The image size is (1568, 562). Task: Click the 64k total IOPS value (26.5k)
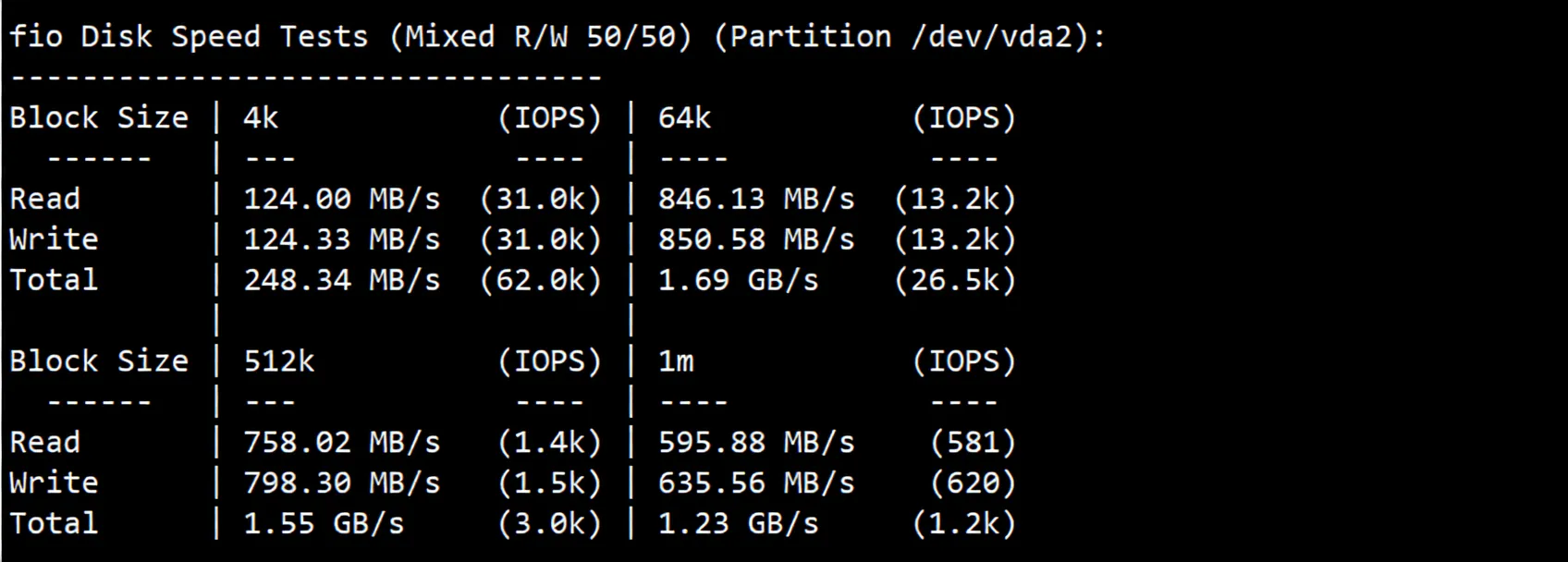pyautogui.click(x=955, y=280)
